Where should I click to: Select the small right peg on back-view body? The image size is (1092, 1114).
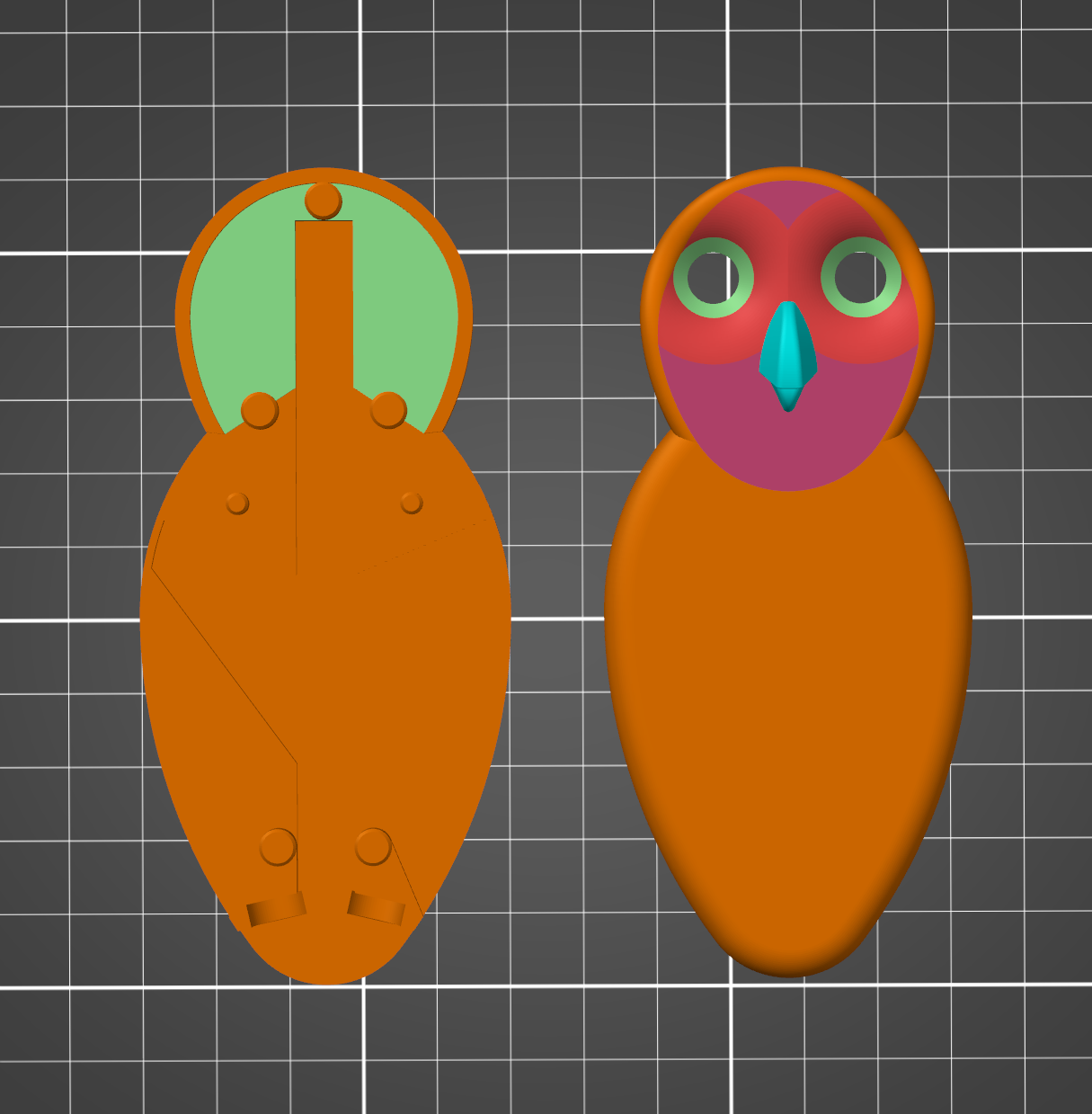pos(412,502)
